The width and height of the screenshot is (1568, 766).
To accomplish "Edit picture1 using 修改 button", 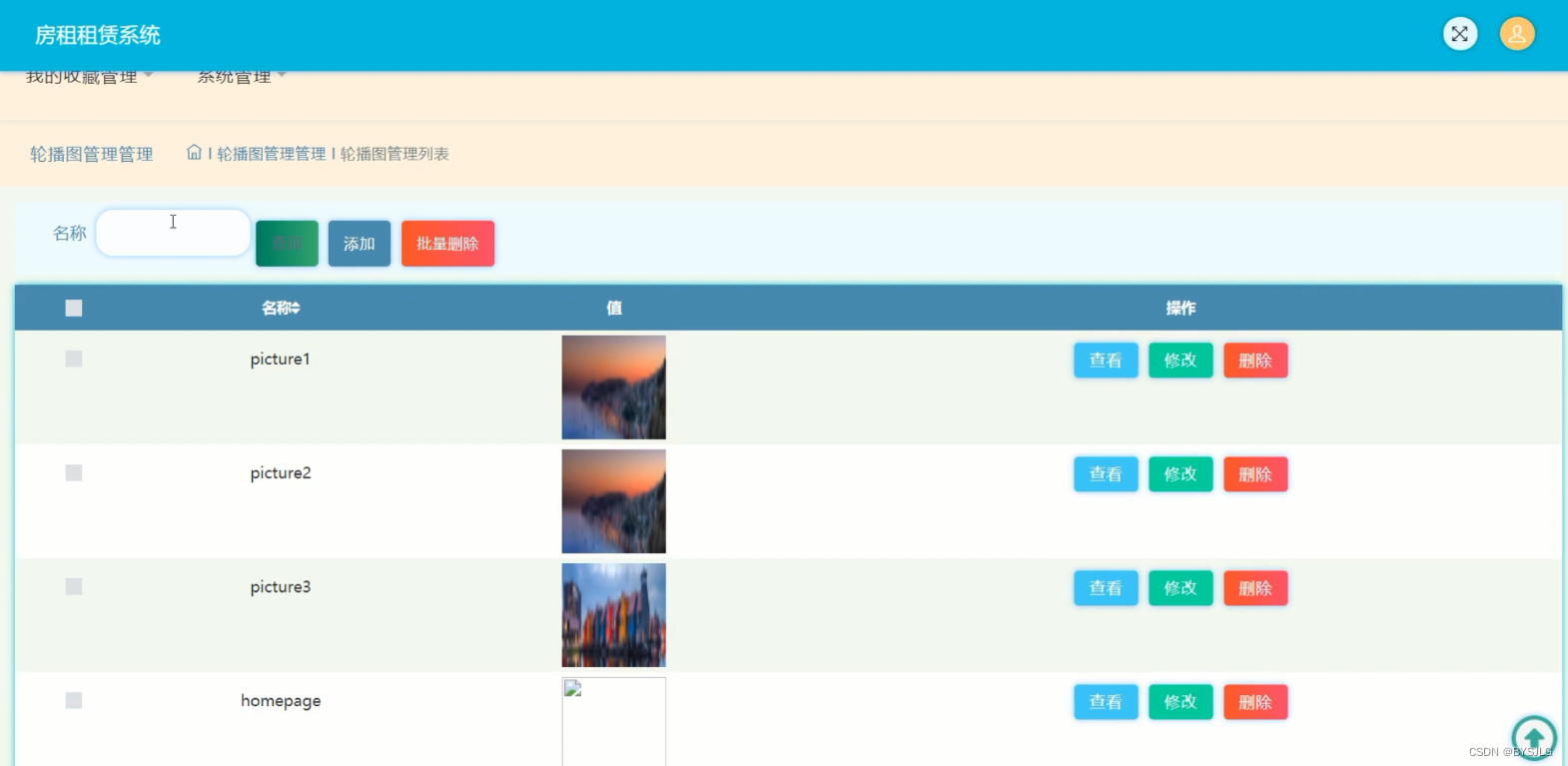I will click(x=1180, y=361).
